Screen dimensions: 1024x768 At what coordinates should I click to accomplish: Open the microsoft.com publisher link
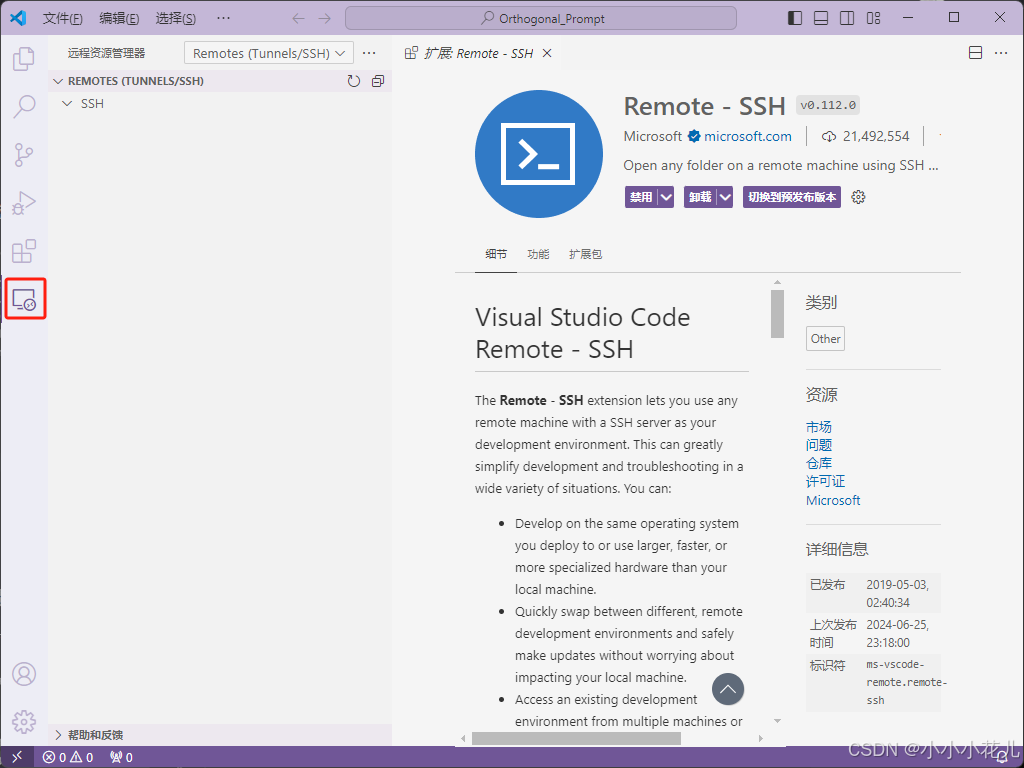pyautogui.click(x=748, y=136)
